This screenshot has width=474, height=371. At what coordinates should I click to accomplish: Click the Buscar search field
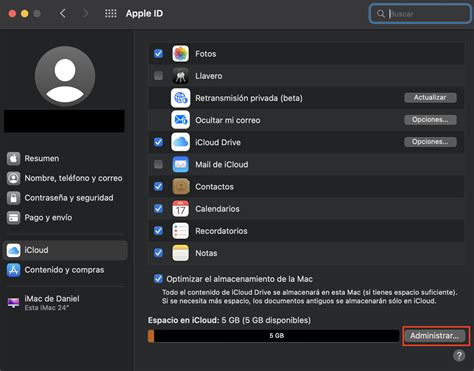(x=420, y=14)
